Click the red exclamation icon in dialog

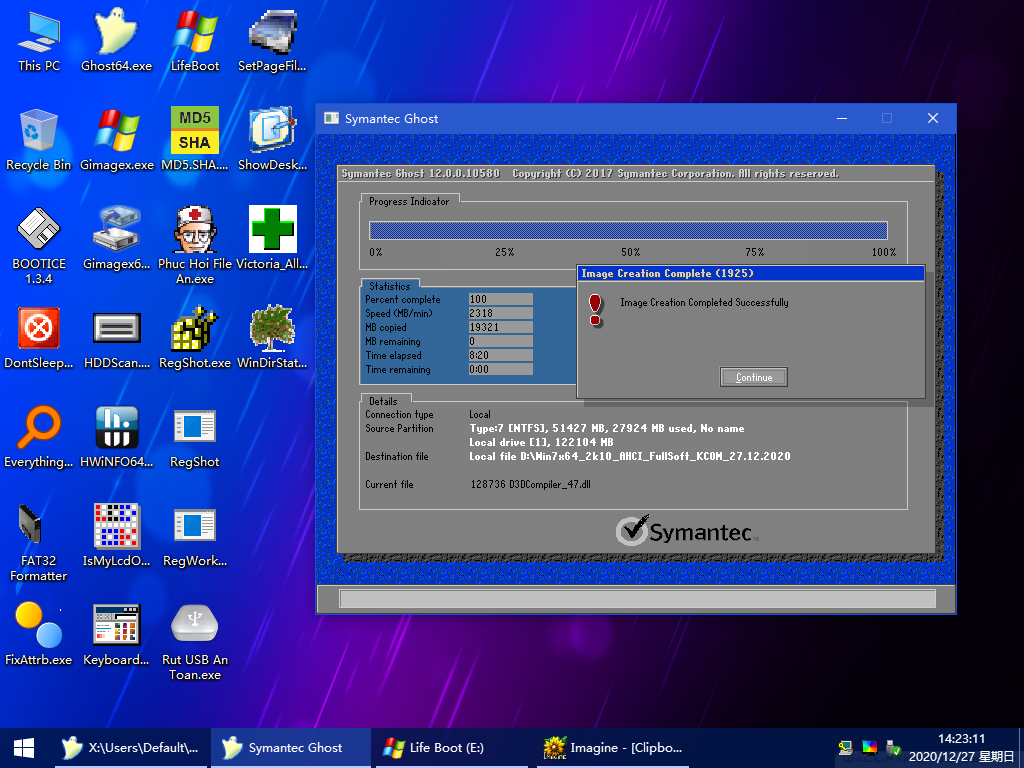click(595, 310)
